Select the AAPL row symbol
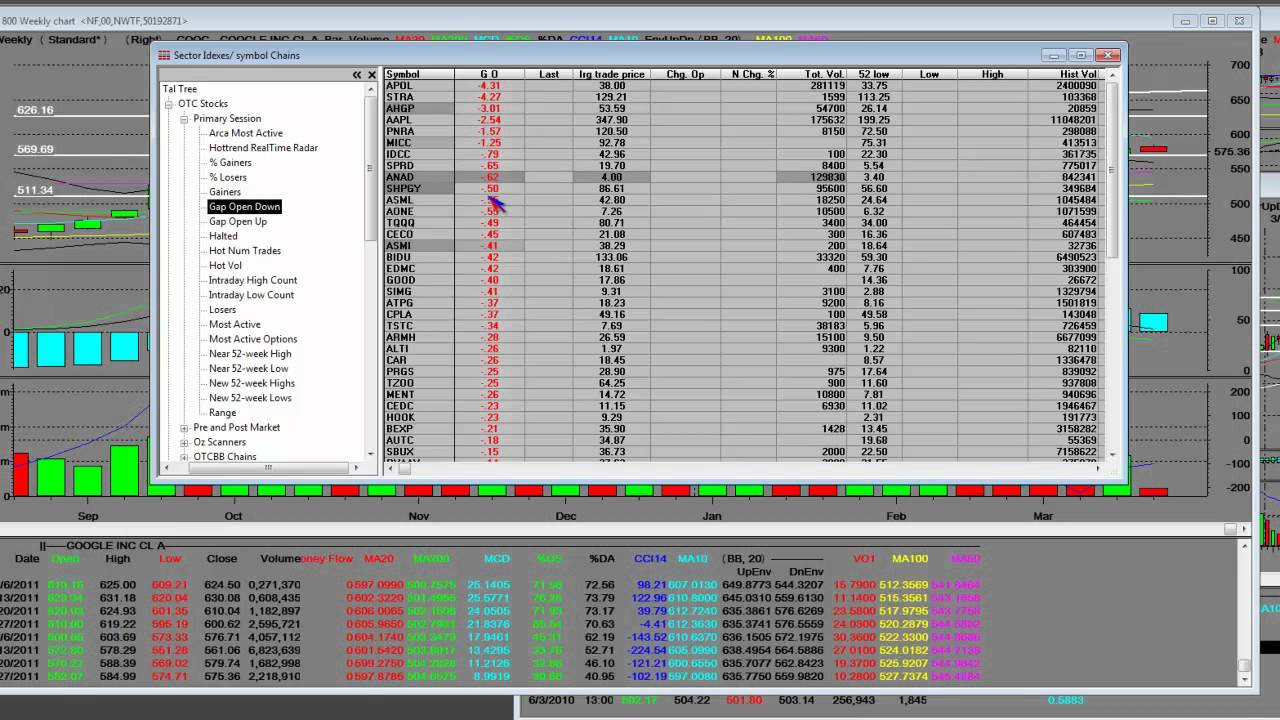1280x720 pixels. (399, 120)
